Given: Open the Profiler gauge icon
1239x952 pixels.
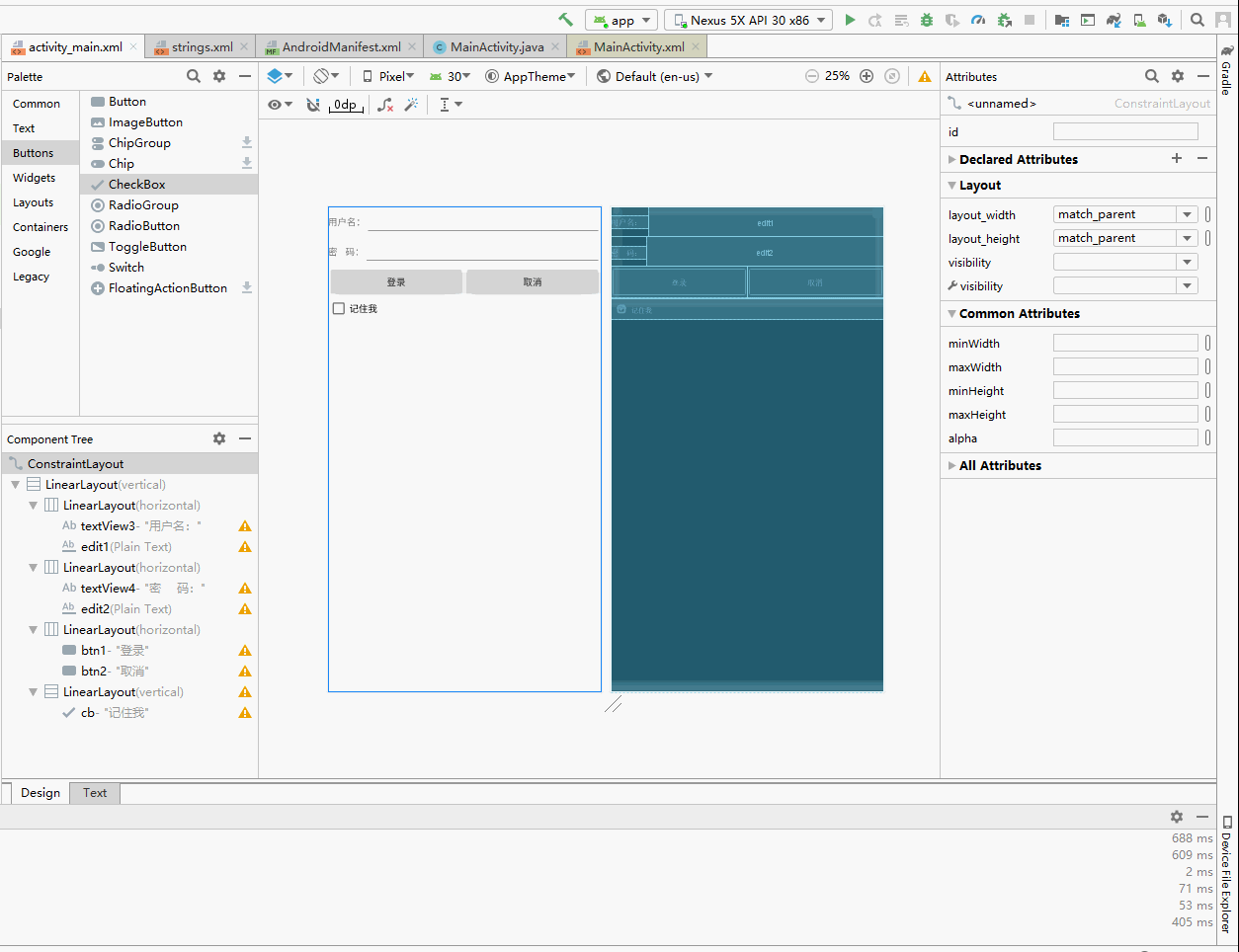Looking at the screenshot, I should pos(978,20).
